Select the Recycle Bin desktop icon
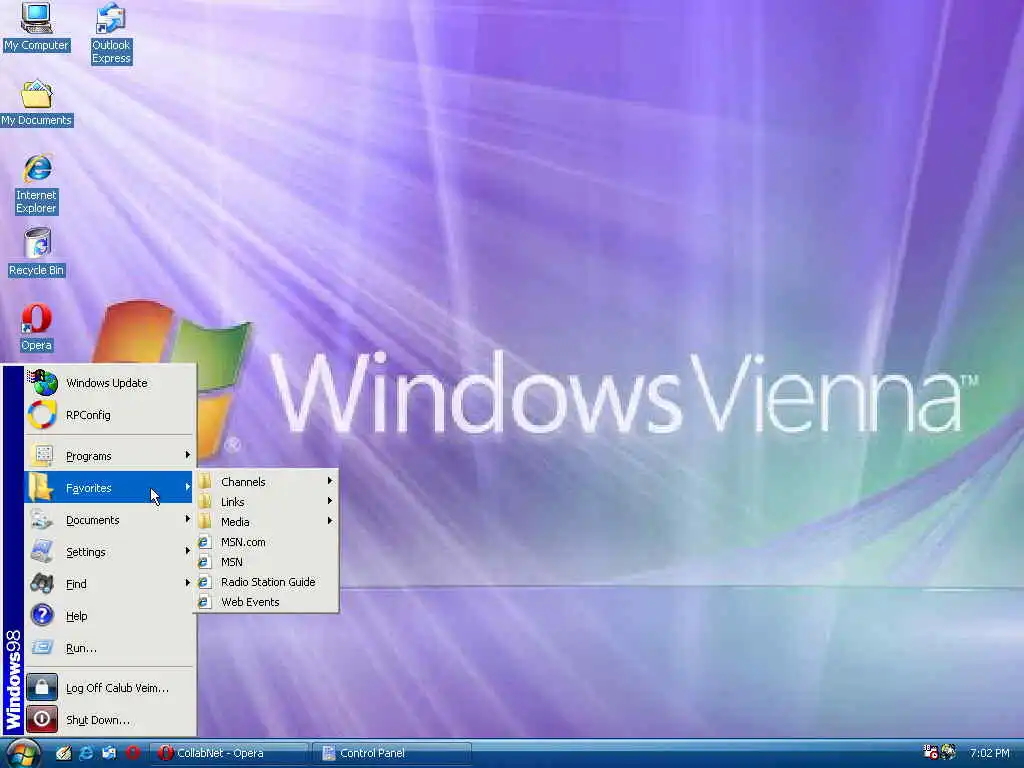1024x768 pixels. [x=37, y=252]
